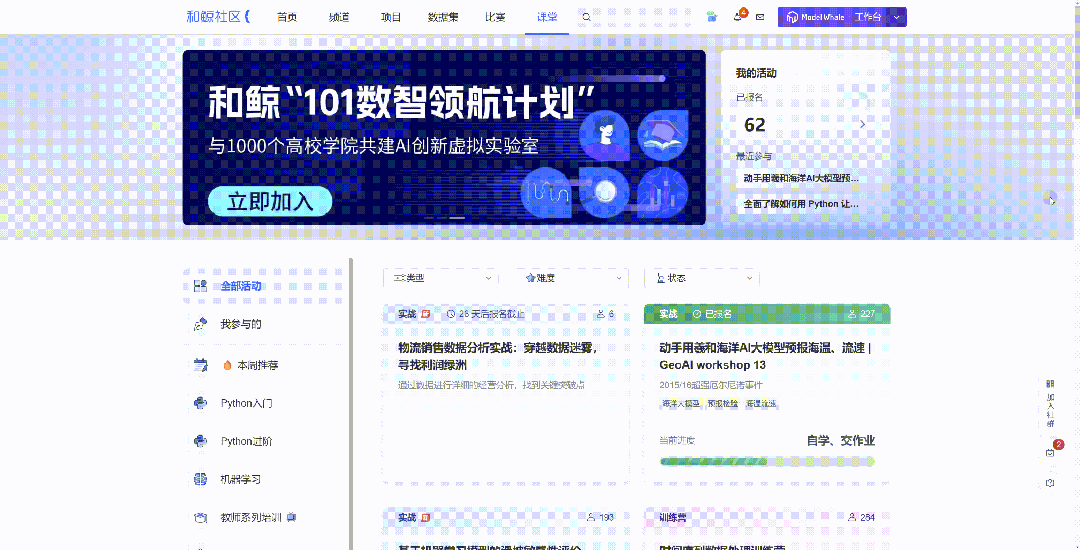This screenshot has width=1080, height=550.
Task: Expand the 工作台 dropdown arrow
Action: tap(896, 17)
